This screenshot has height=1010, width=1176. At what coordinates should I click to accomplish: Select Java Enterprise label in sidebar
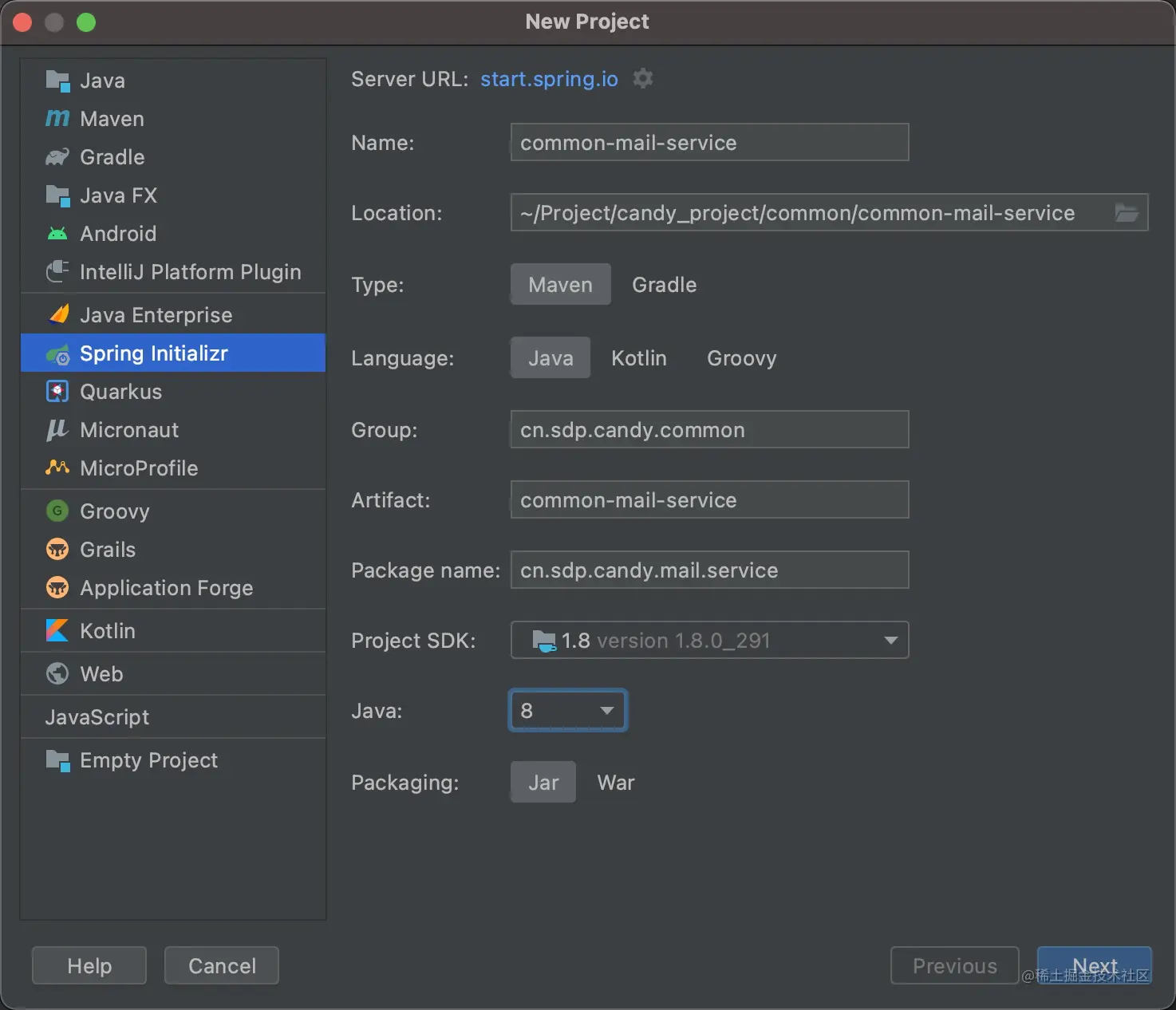(x=156, y=315)
